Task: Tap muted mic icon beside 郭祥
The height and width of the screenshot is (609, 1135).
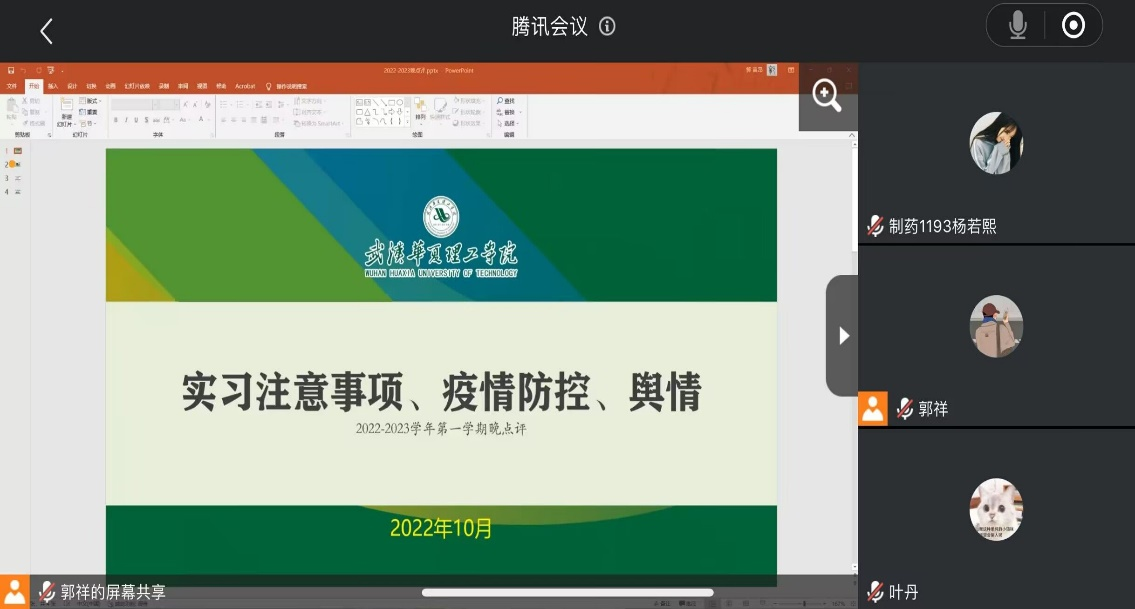Action: (905, 408)
